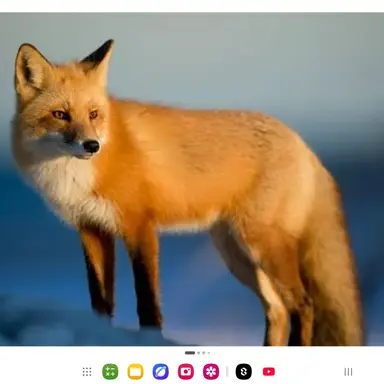Open the red Camera app

(x=186, y=372)
